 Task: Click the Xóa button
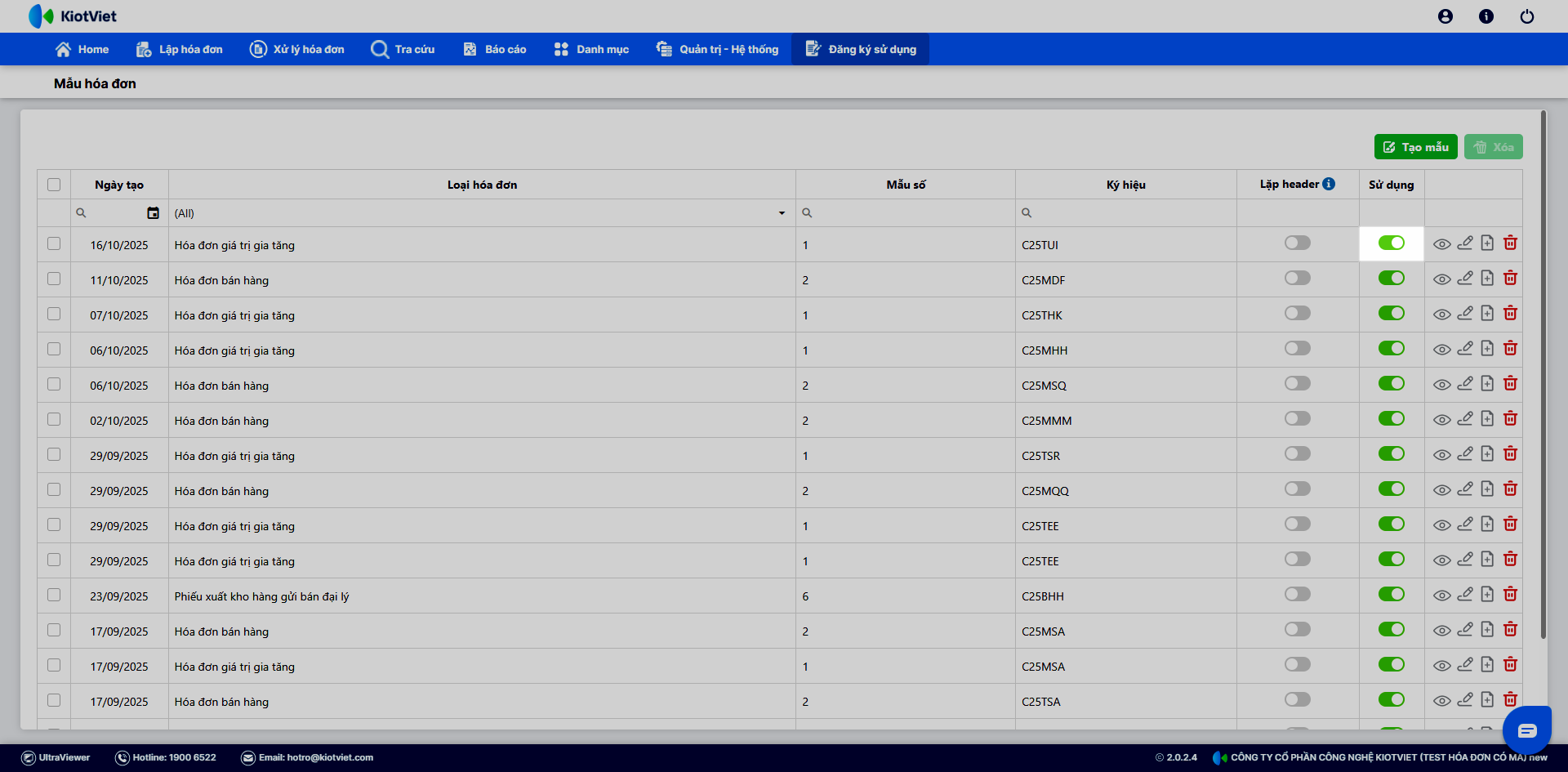[1494, 147]
